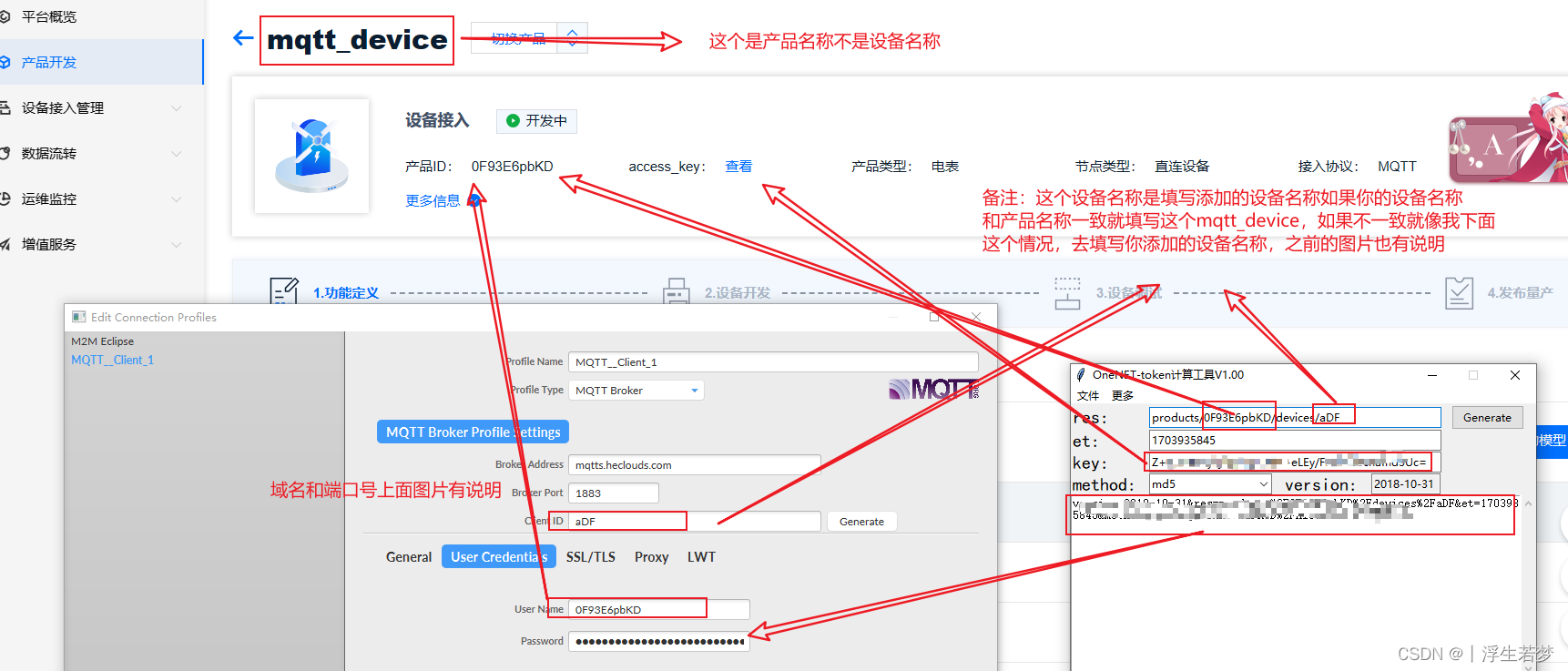Image resolution: width=1568 pixels, height=671 pixels.
Task: Click the Client ID field
Action: 694,521
